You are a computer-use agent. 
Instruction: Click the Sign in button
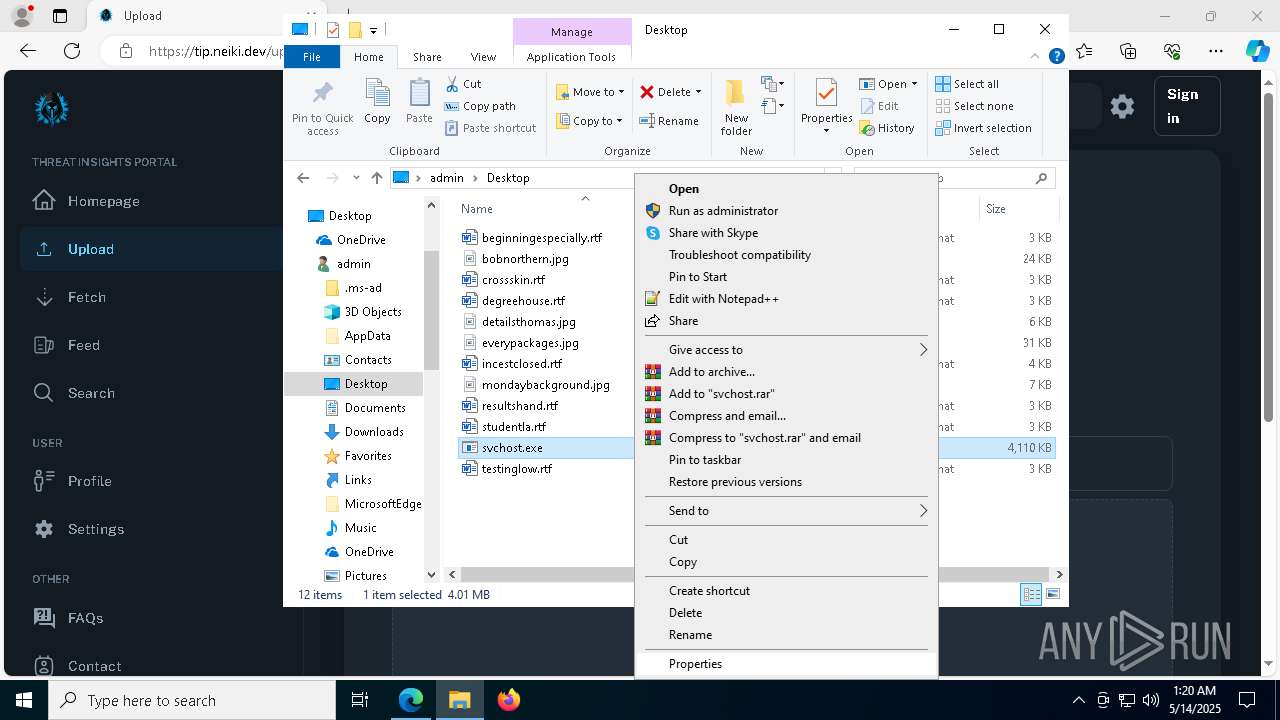pos(1187,106)
